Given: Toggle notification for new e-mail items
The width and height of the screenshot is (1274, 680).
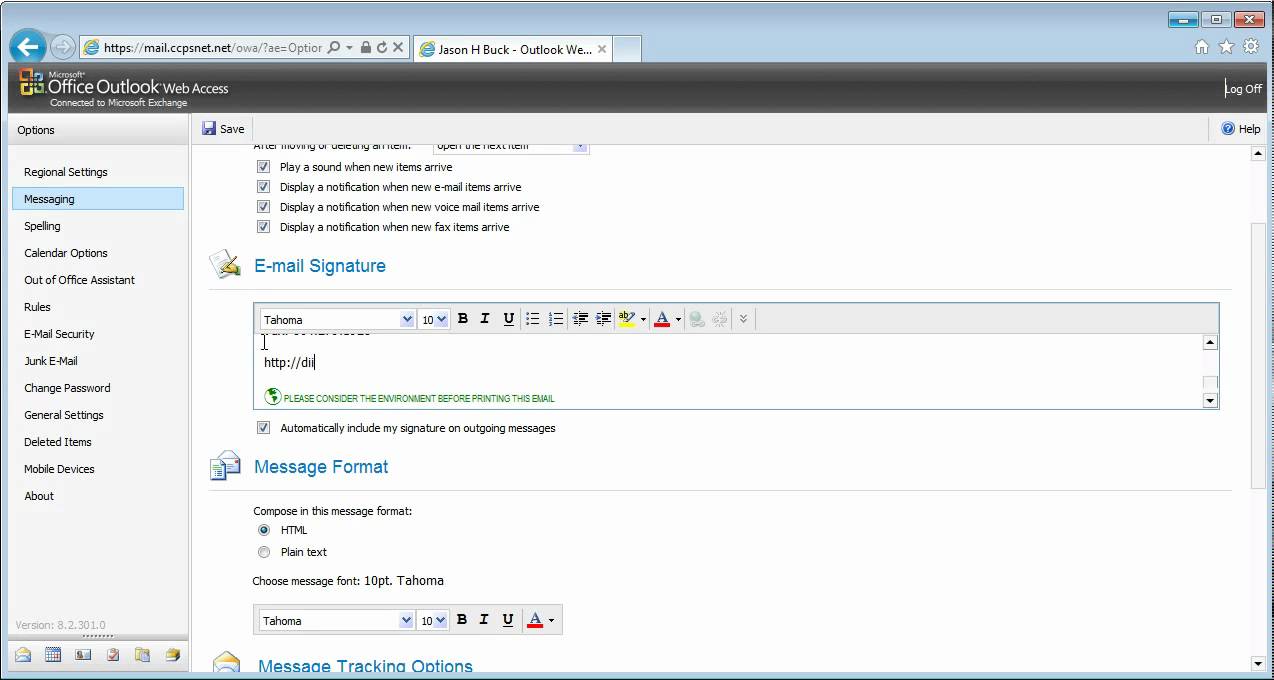Looking at the screenshot, I should point(264,187).
